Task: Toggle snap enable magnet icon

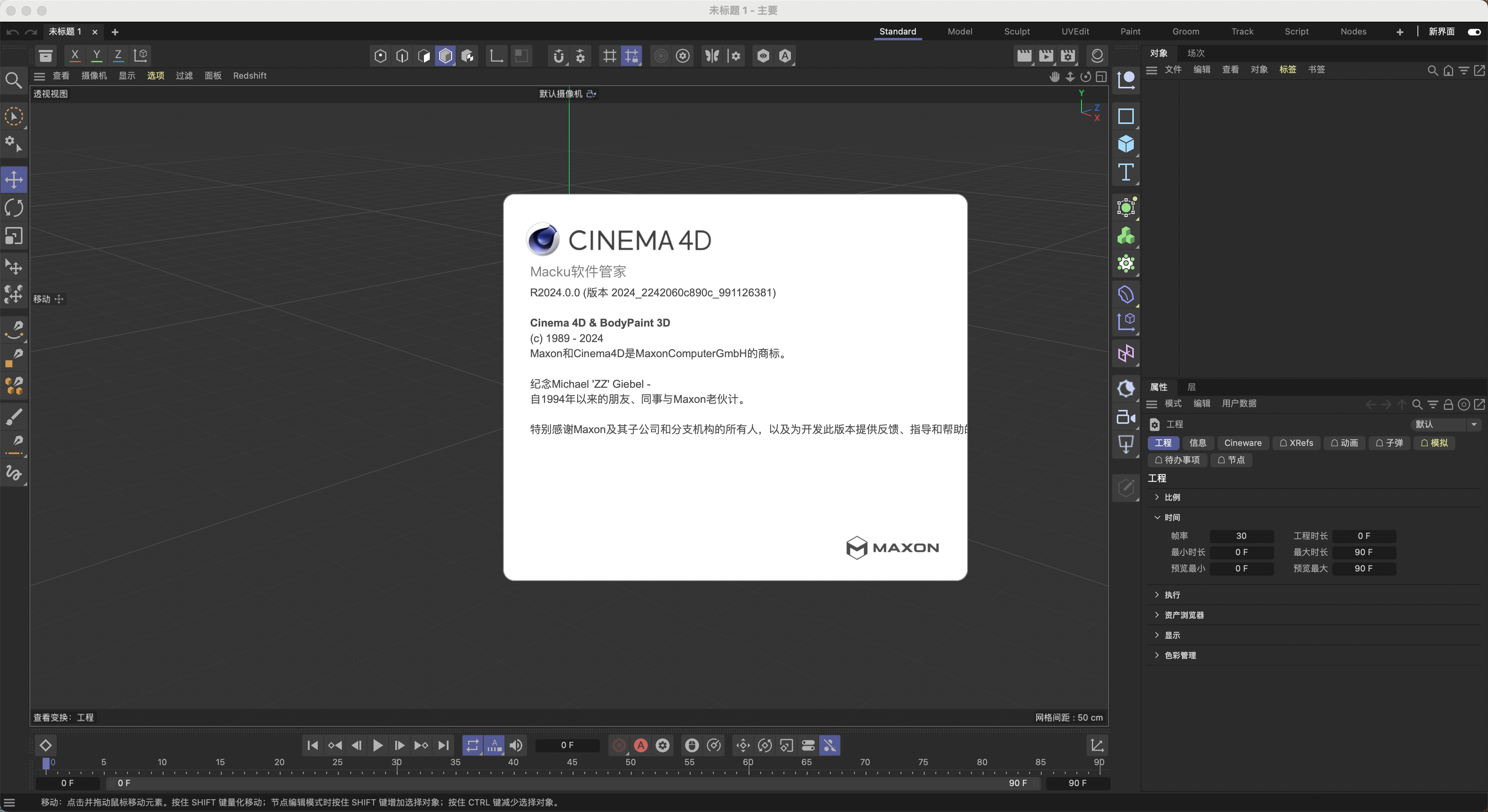Action: 558,56
